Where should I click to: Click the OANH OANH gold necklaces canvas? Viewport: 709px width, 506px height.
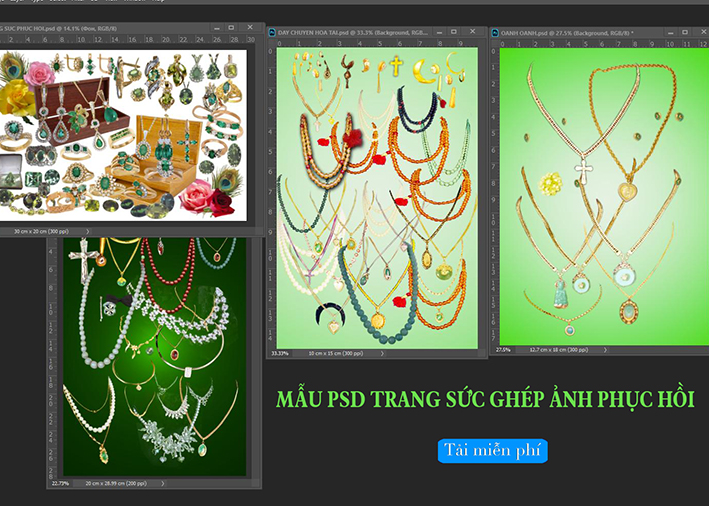604,196
